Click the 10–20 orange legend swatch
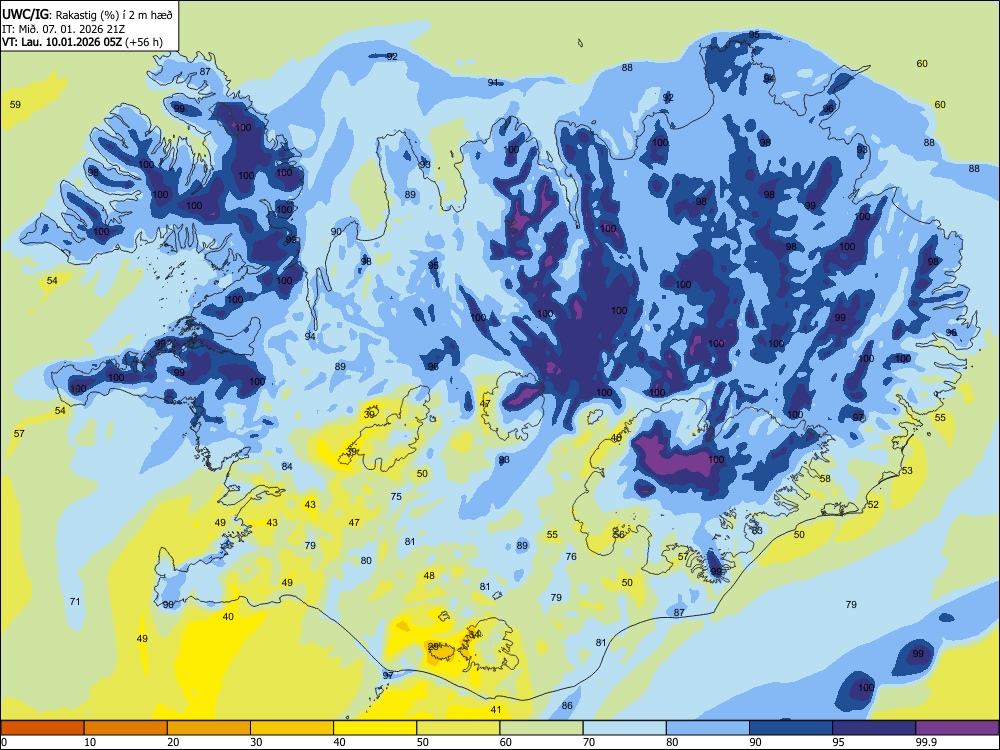The width and height of the screenshot is (1000, 750). click(126, 728)
